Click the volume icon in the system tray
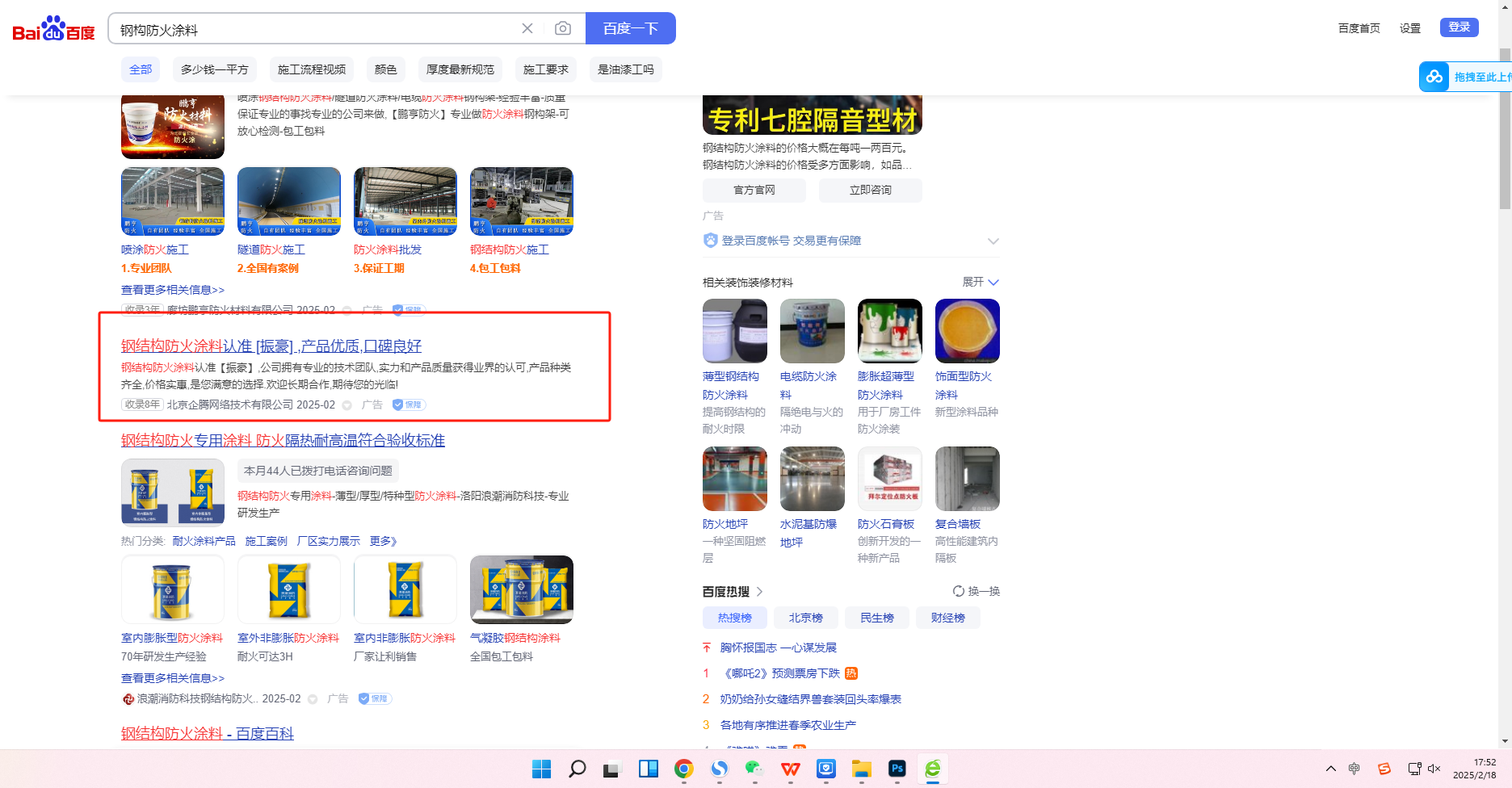This screenshot has height=788, width=1512. coord(1434,769)
